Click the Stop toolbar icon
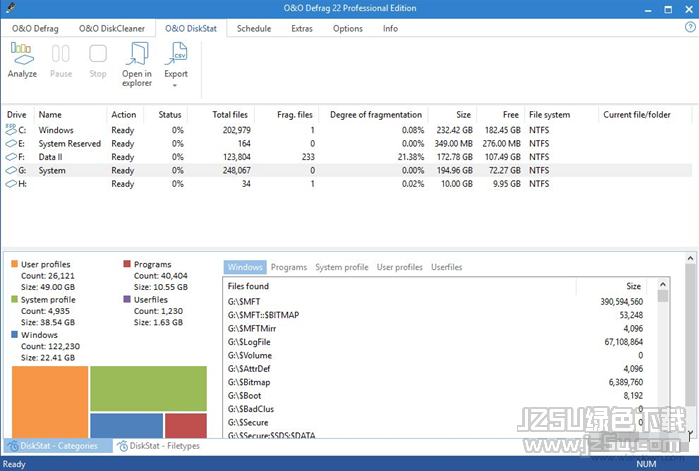This screenshot has width=699, height=471. (x=98, y=54)
